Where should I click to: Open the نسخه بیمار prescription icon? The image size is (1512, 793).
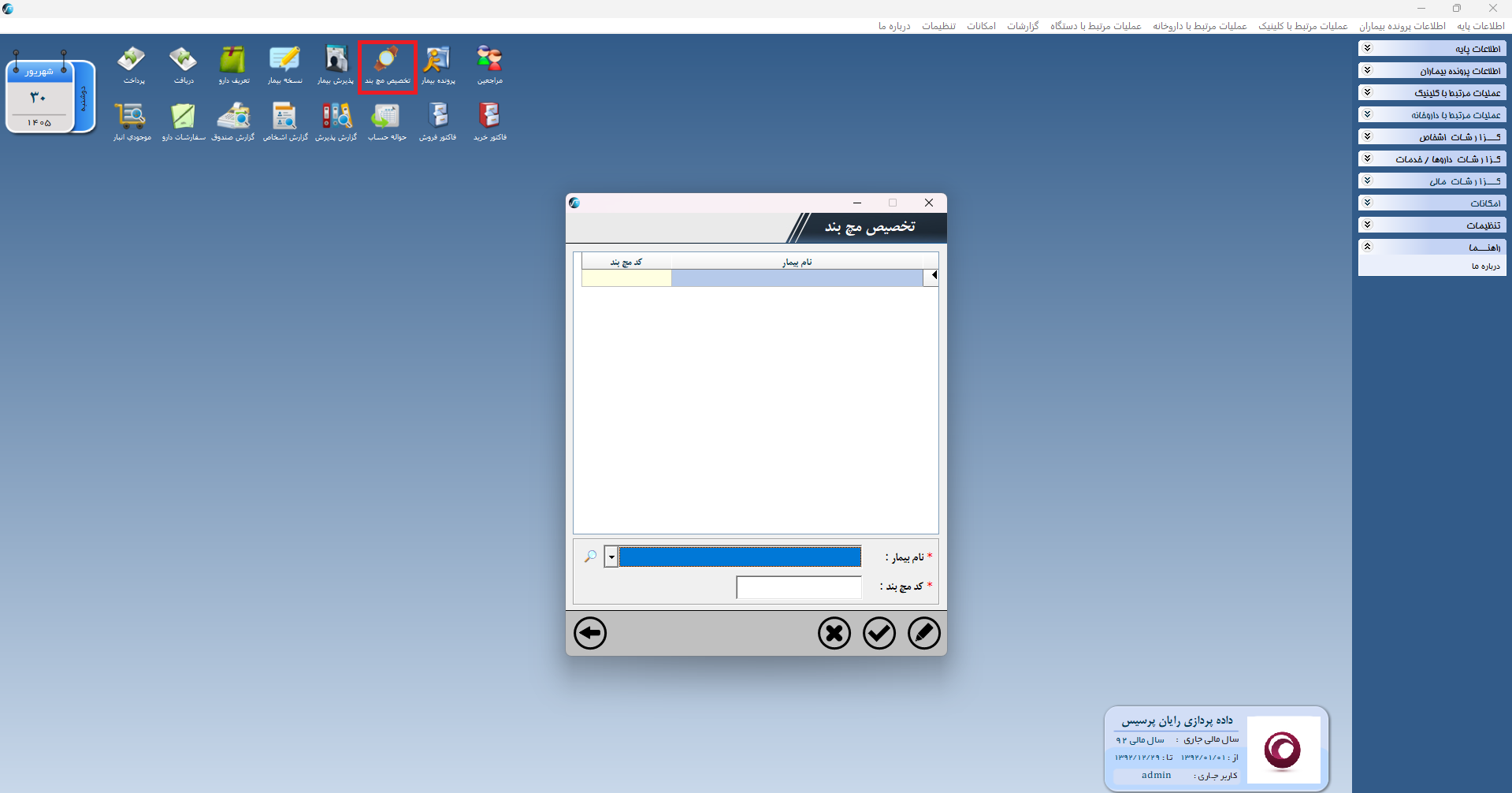click(284, 65)
